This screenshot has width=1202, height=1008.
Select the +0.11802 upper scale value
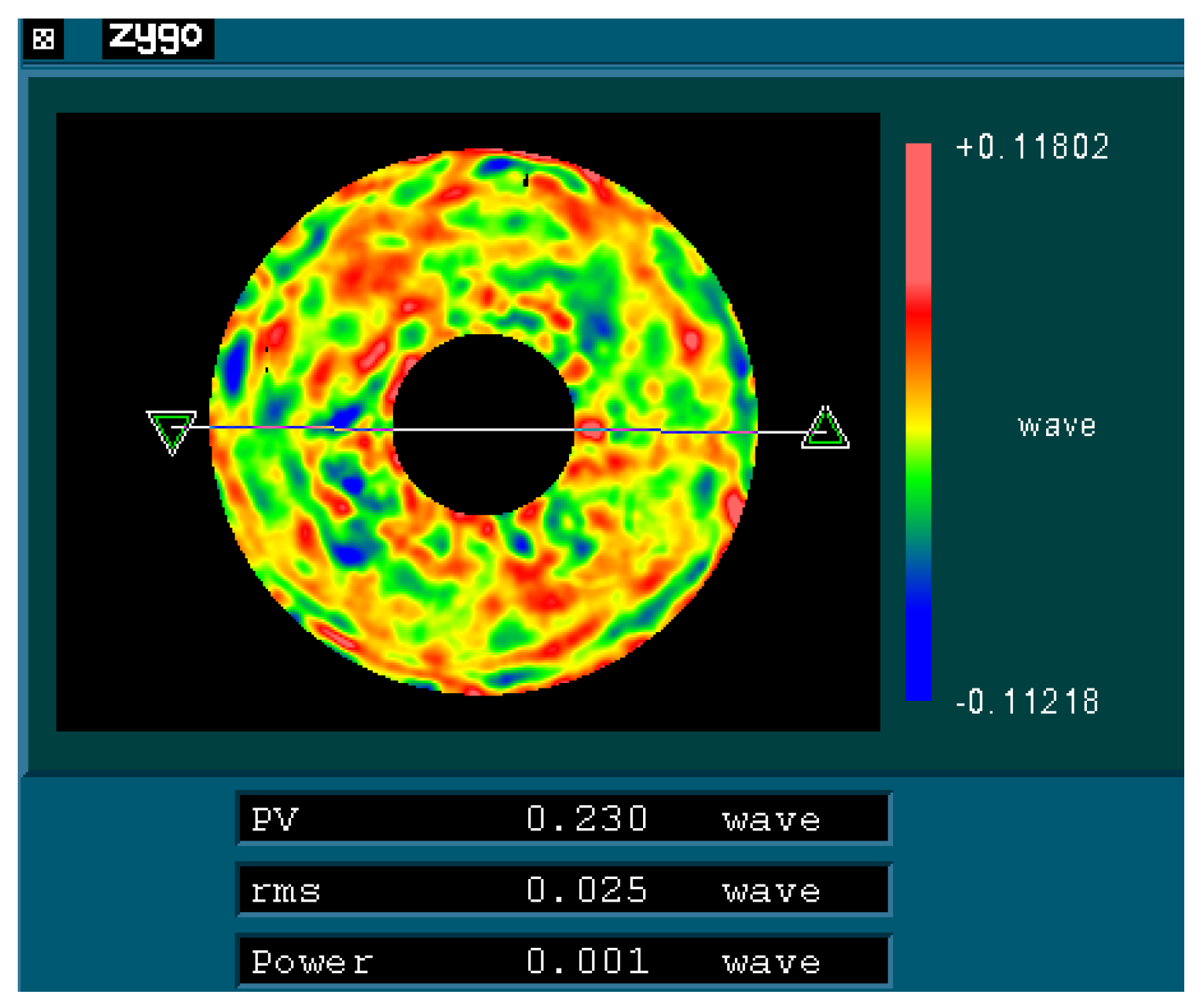tap(1031, 147)
